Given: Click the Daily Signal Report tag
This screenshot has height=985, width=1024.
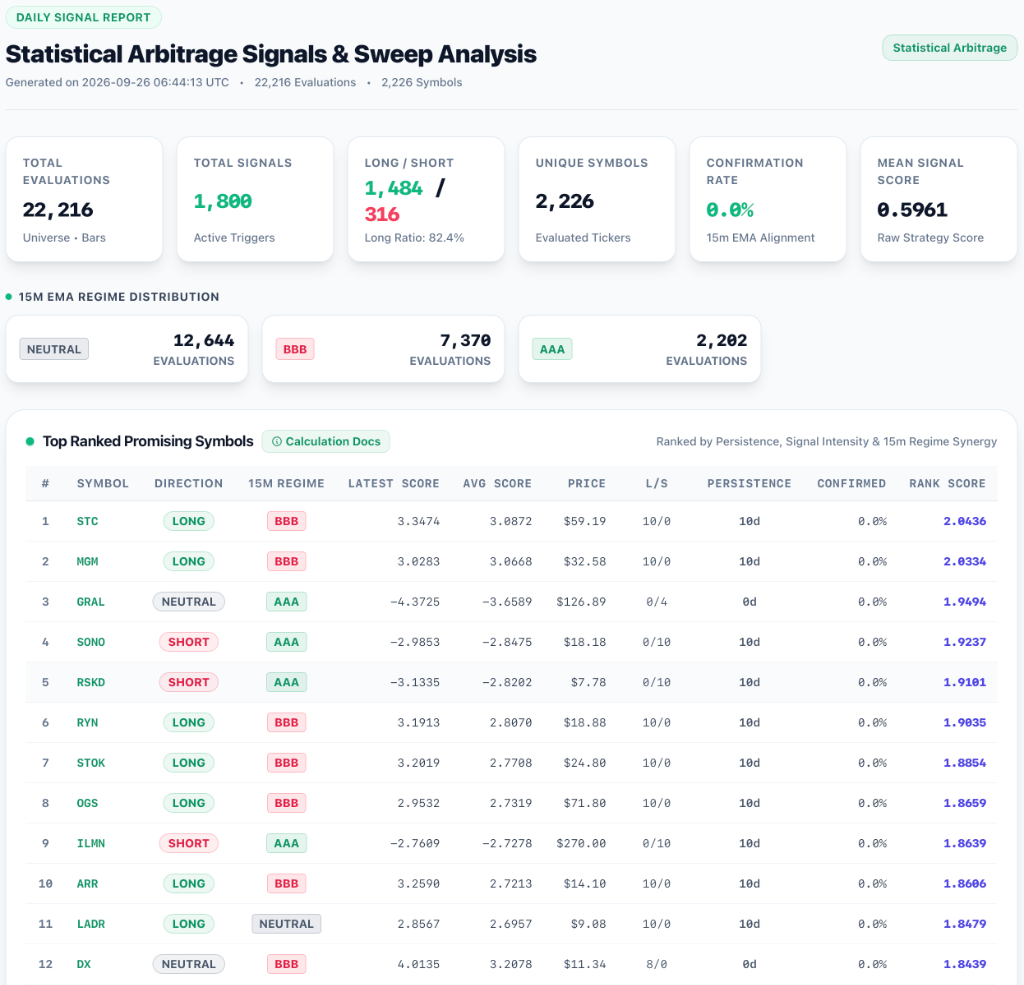Looking at the screenshot, I should (x=84, y=18).
